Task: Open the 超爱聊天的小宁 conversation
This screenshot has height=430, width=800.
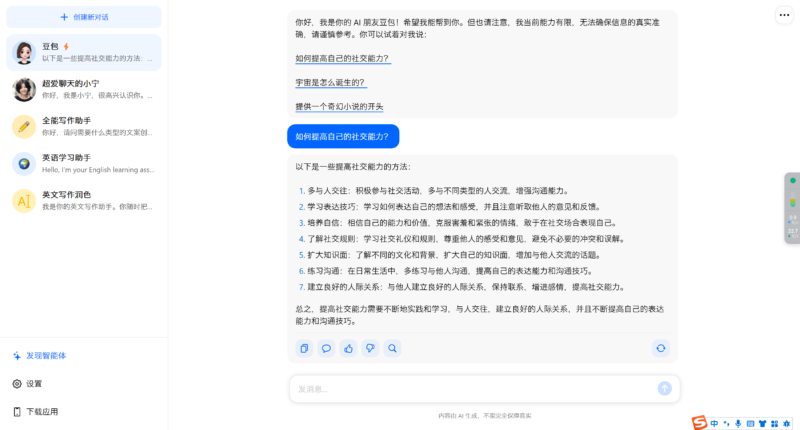Action: click(x=84, y=90)
